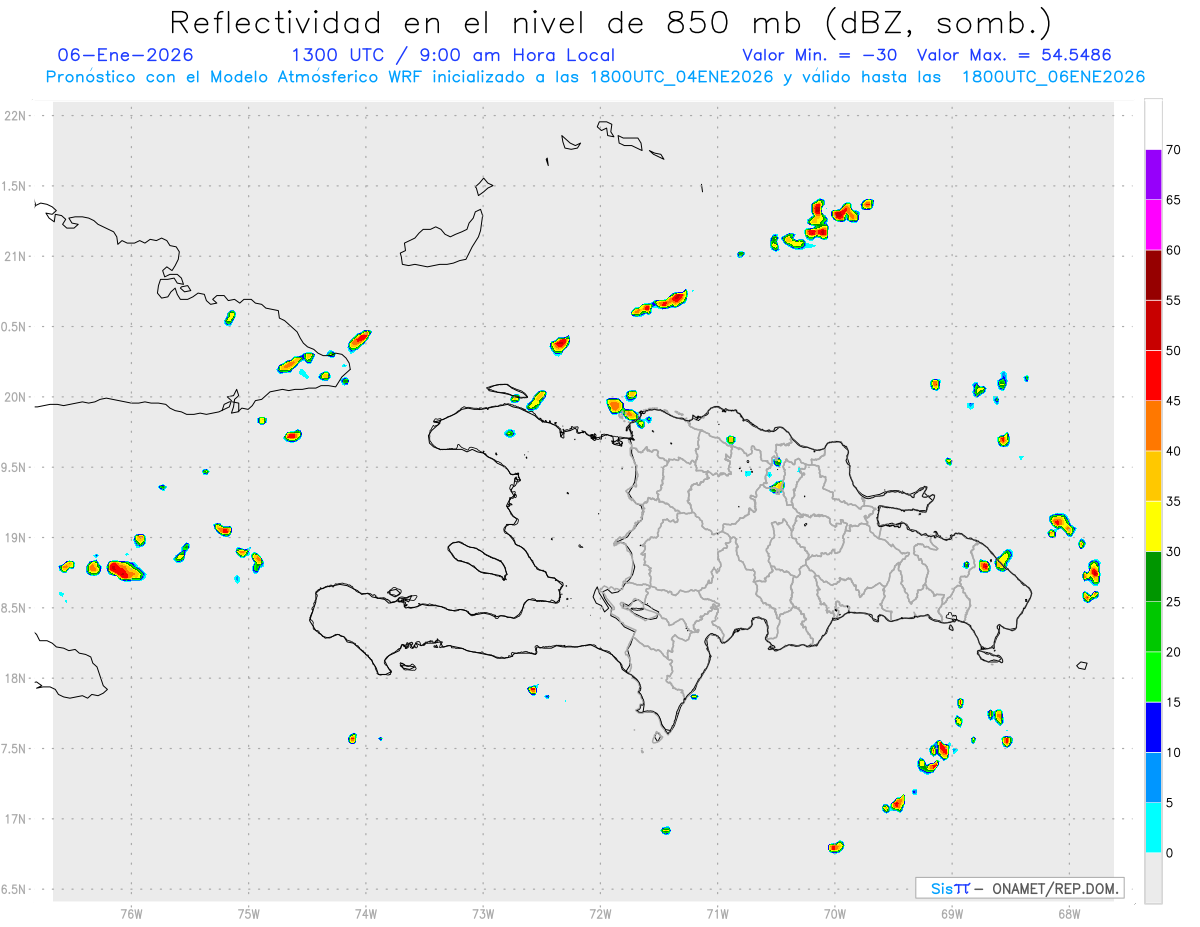The width and height of the screenshot is (1200, 927).
Task: Click the 'Pronóstico con el Modelo Atmosférico WRF' line
Action: click(596, 77)
